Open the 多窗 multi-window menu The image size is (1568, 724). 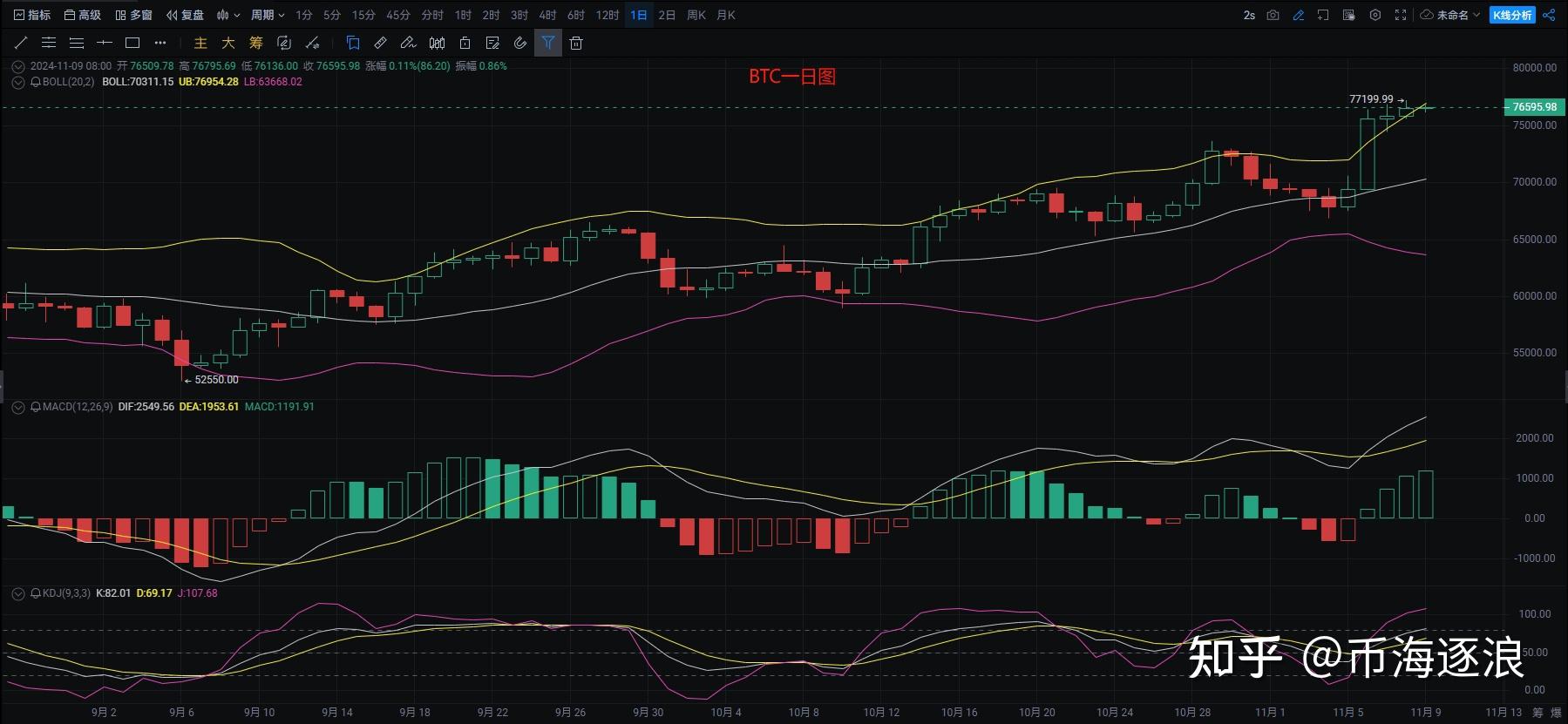[x=133, y=15]
